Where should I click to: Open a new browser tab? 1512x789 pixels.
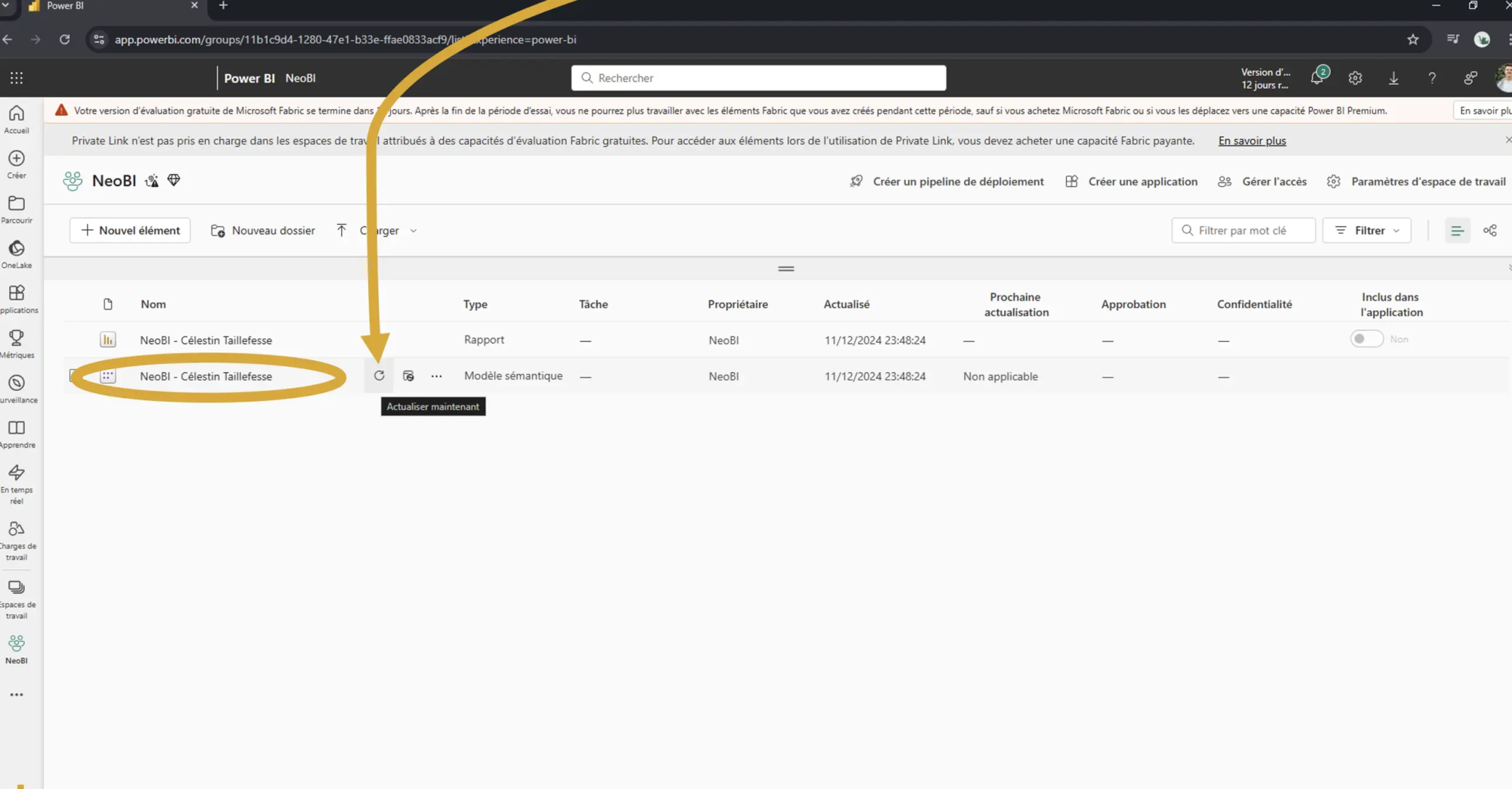223,6
